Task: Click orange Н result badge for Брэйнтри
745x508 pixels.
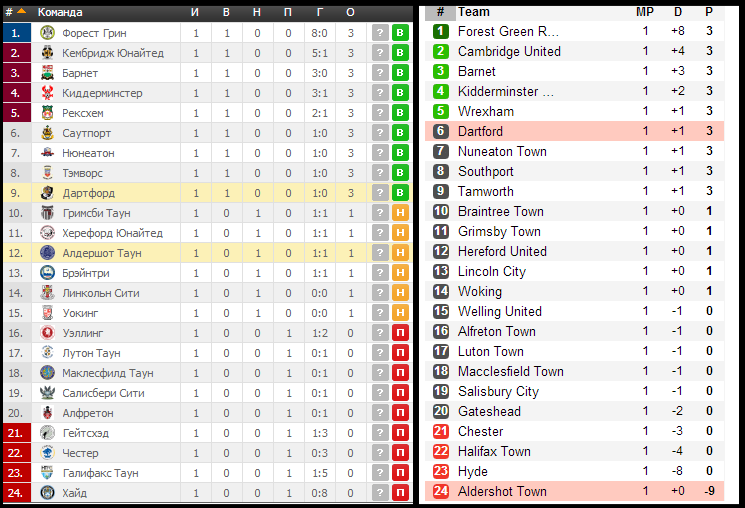Action: pos(400,272)
